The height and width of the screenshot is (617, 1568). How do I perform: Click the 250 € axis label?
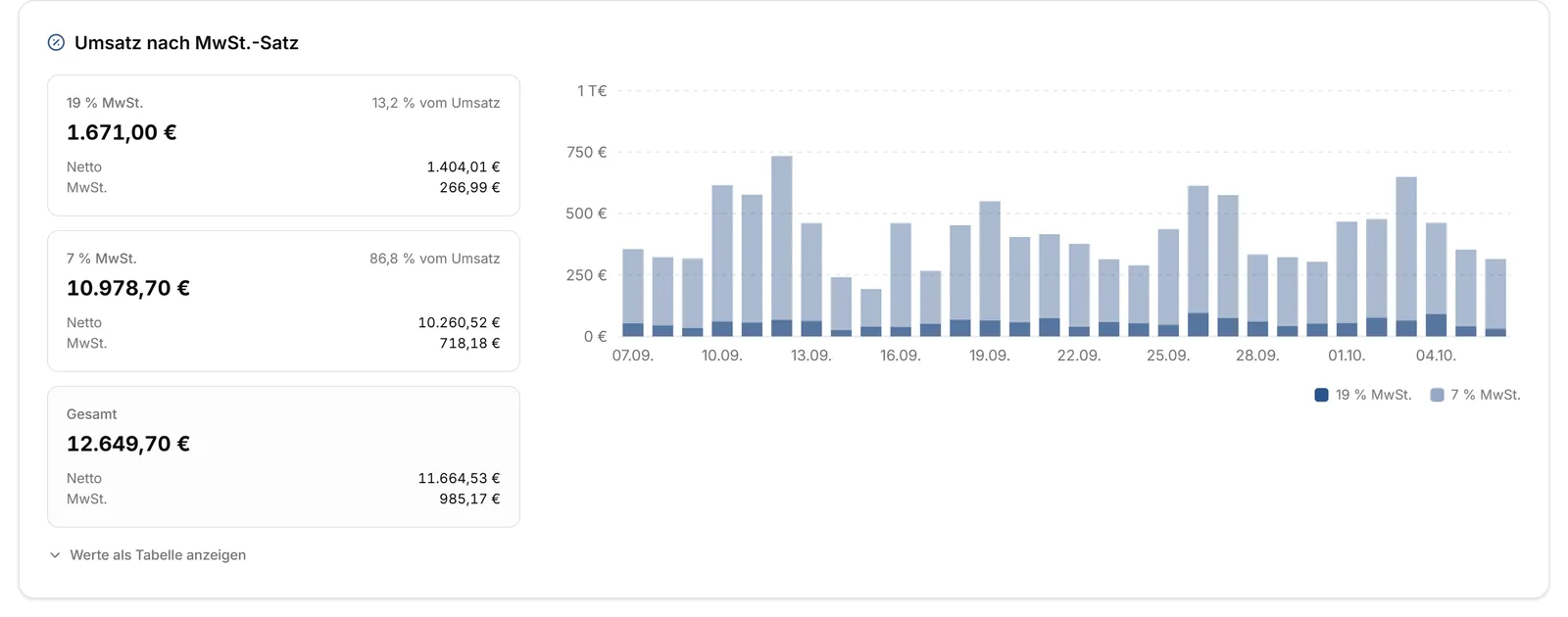tap(586, 275)
